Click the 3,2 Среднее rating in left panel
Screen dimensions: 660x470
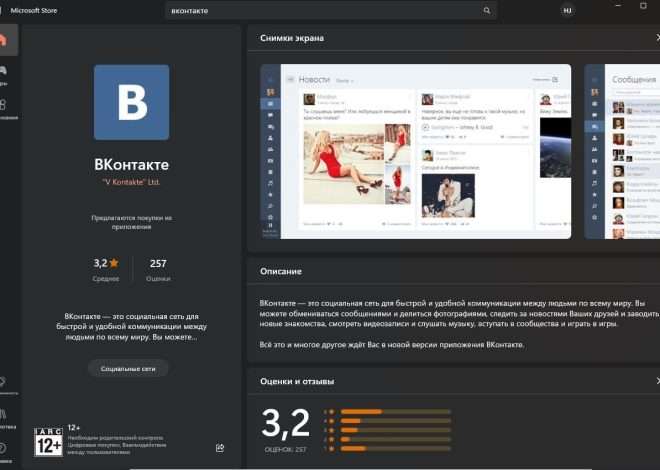pyautogui.click(x=106, y=268)
